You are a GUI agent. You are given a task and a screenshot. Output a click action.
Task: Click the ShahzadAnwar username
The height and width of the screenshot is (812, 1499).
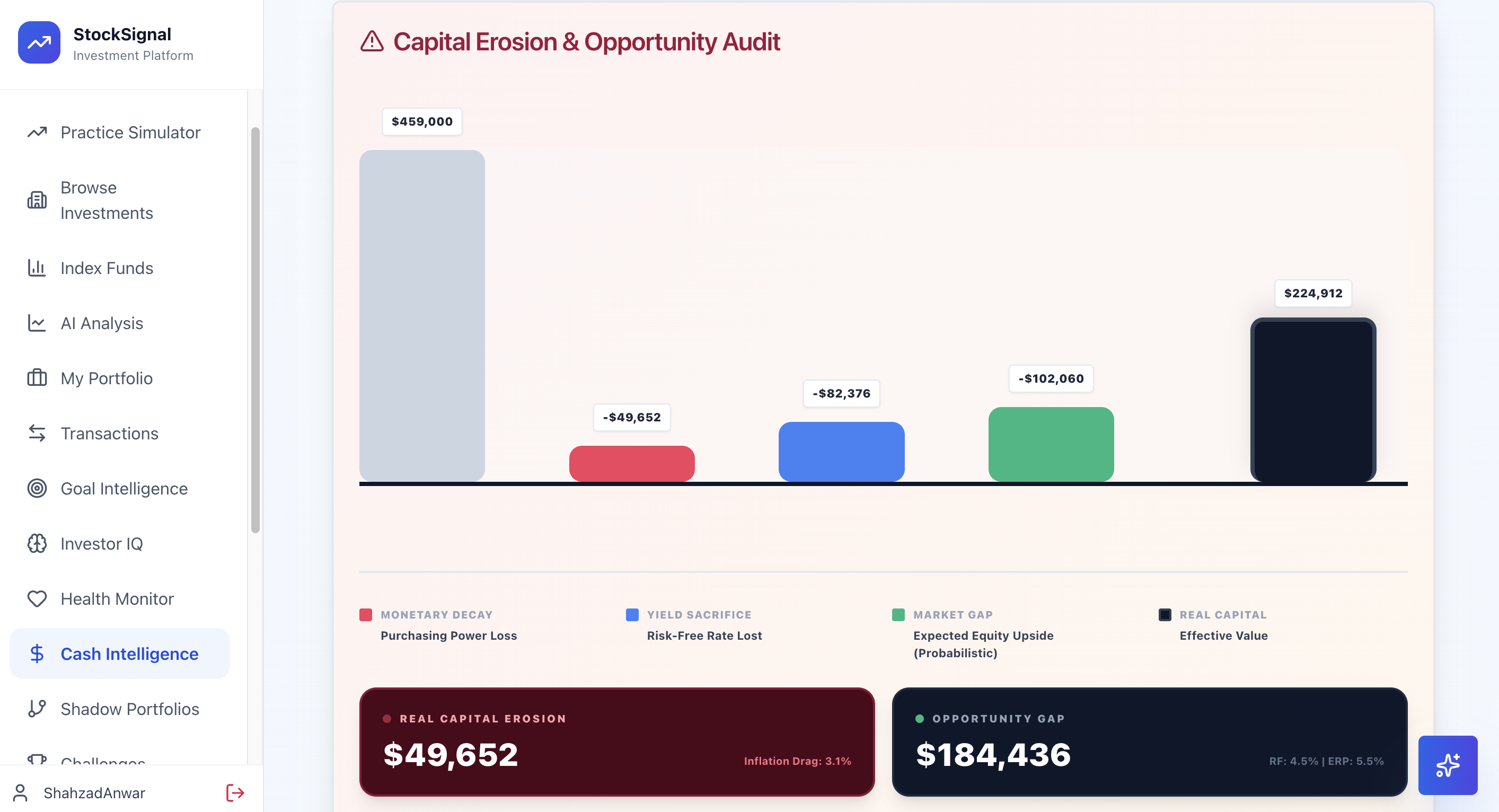[94, 793]
